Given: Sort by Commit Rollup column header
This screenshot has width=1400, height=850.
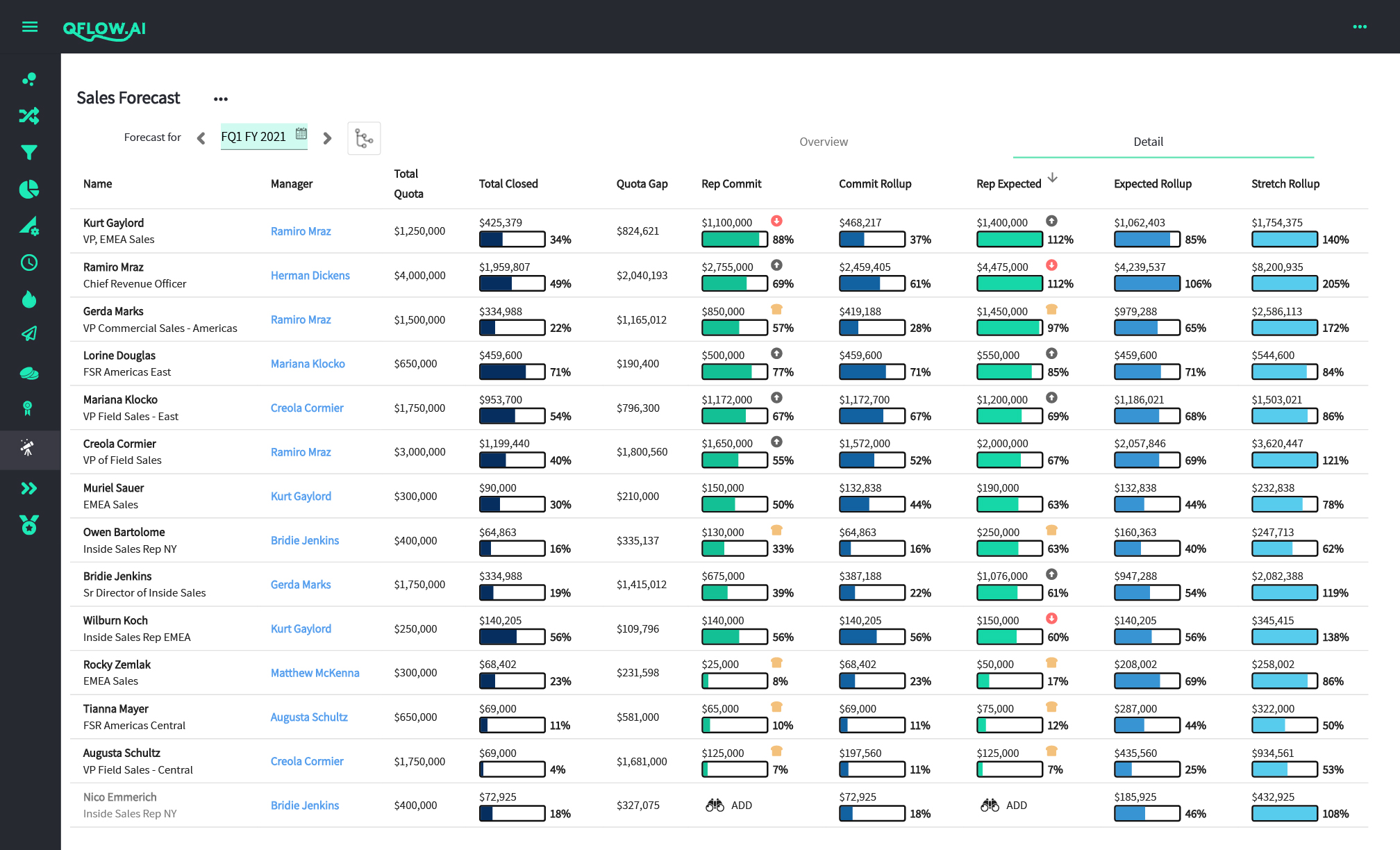Looking at the screenshot, I should 875,184.
